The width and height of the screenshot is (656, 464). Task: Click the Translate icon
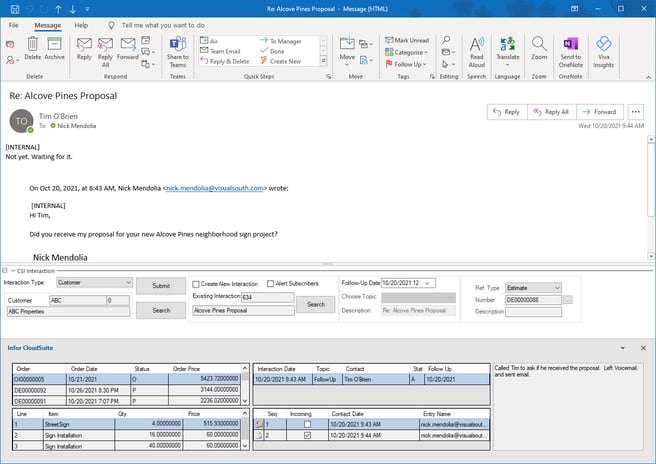point(507,50)
